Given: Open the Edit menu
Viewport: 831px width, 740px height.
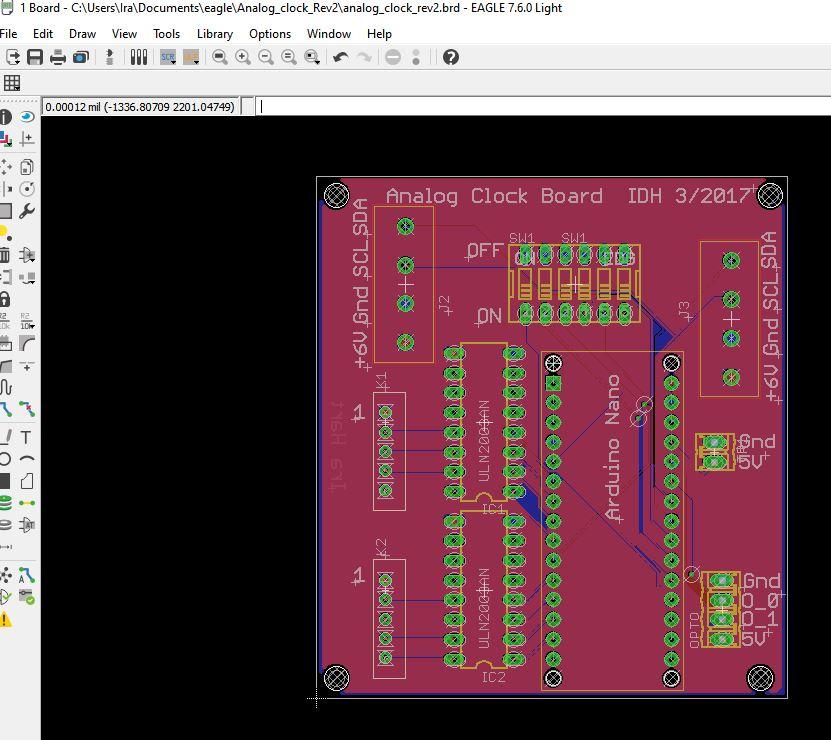Looking at the screenshot, I should [42, 34].
